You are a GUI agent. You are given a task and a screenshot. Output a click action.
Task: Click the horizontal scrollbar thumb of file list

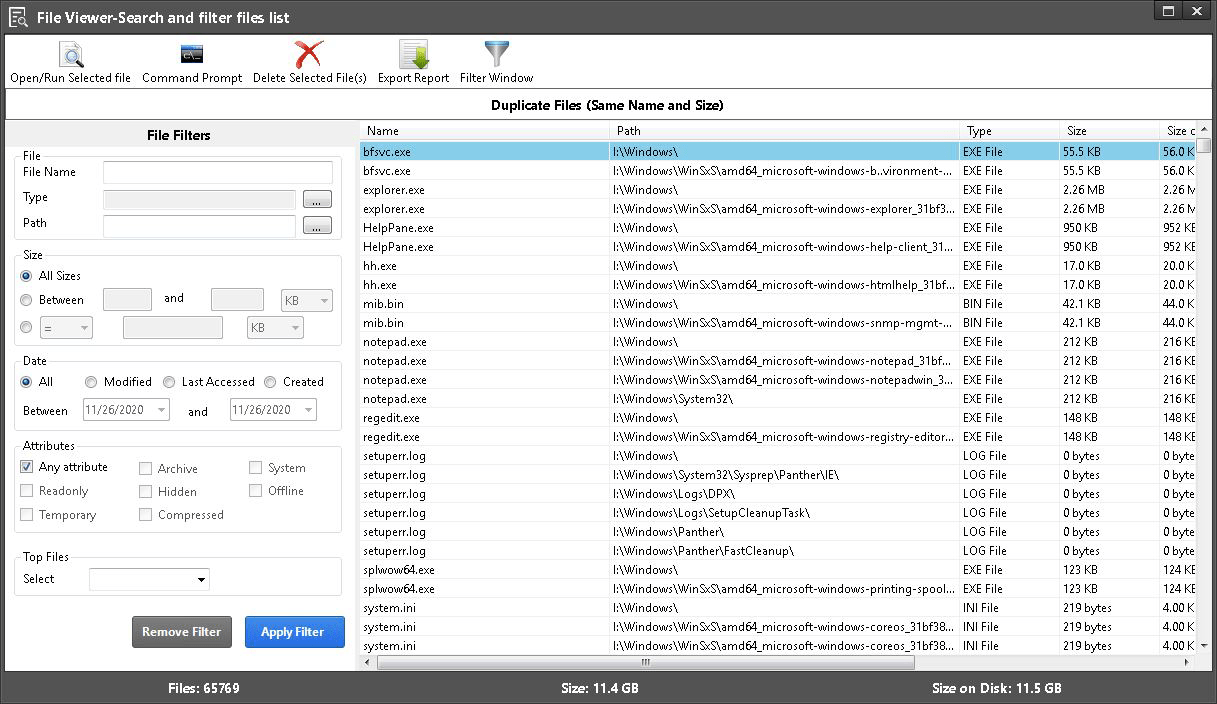coord(646,662)
